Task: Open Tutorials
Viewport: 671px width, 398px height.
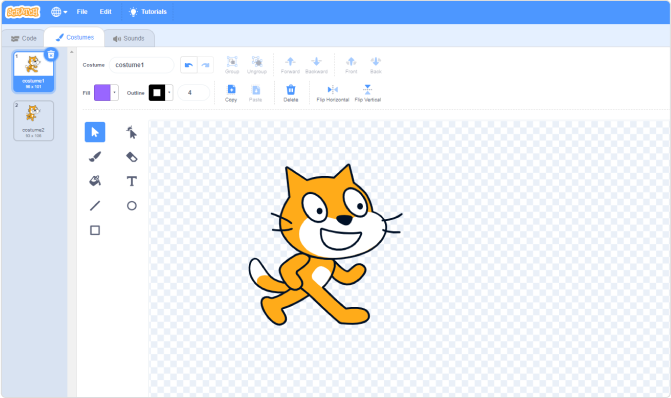Action: click(148, 12)
